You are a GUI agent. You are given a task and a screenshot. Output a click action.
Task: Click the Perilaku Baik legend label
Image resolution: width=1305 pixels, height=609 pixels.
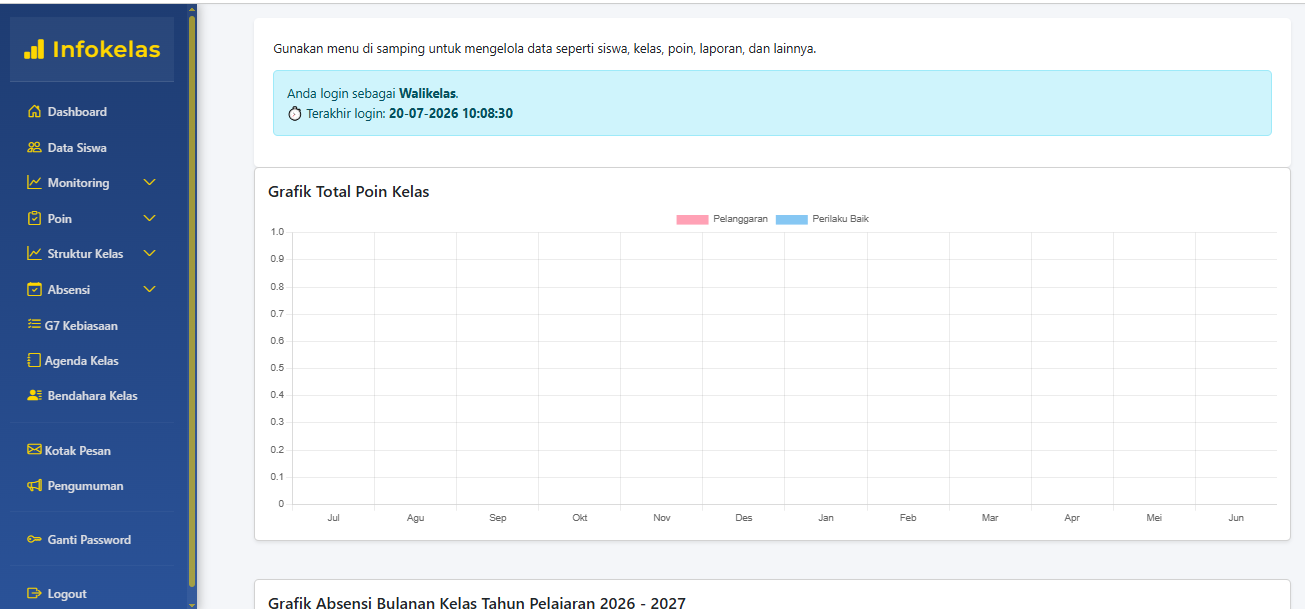[x=840, y=219]
